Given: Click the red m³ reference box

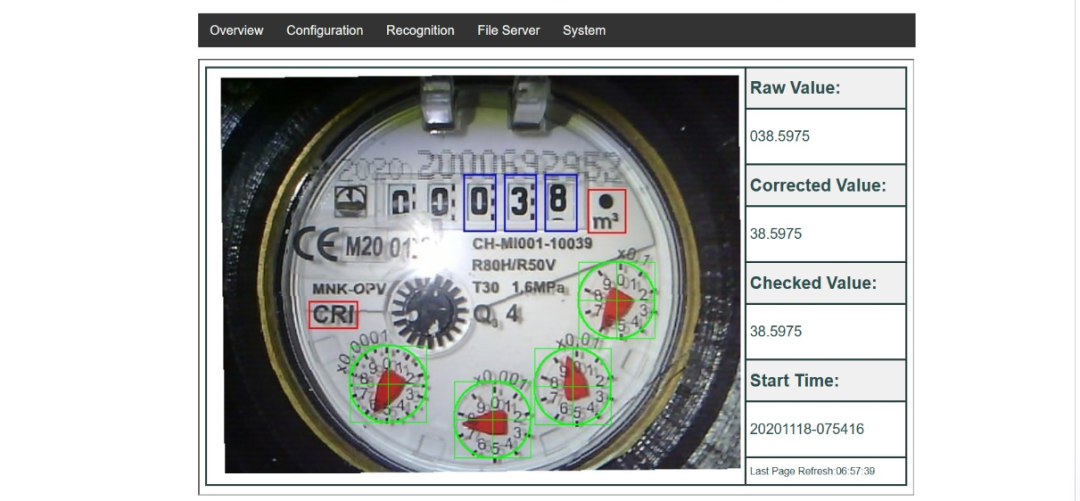Looking at the screenshot, I should point(607,211).
